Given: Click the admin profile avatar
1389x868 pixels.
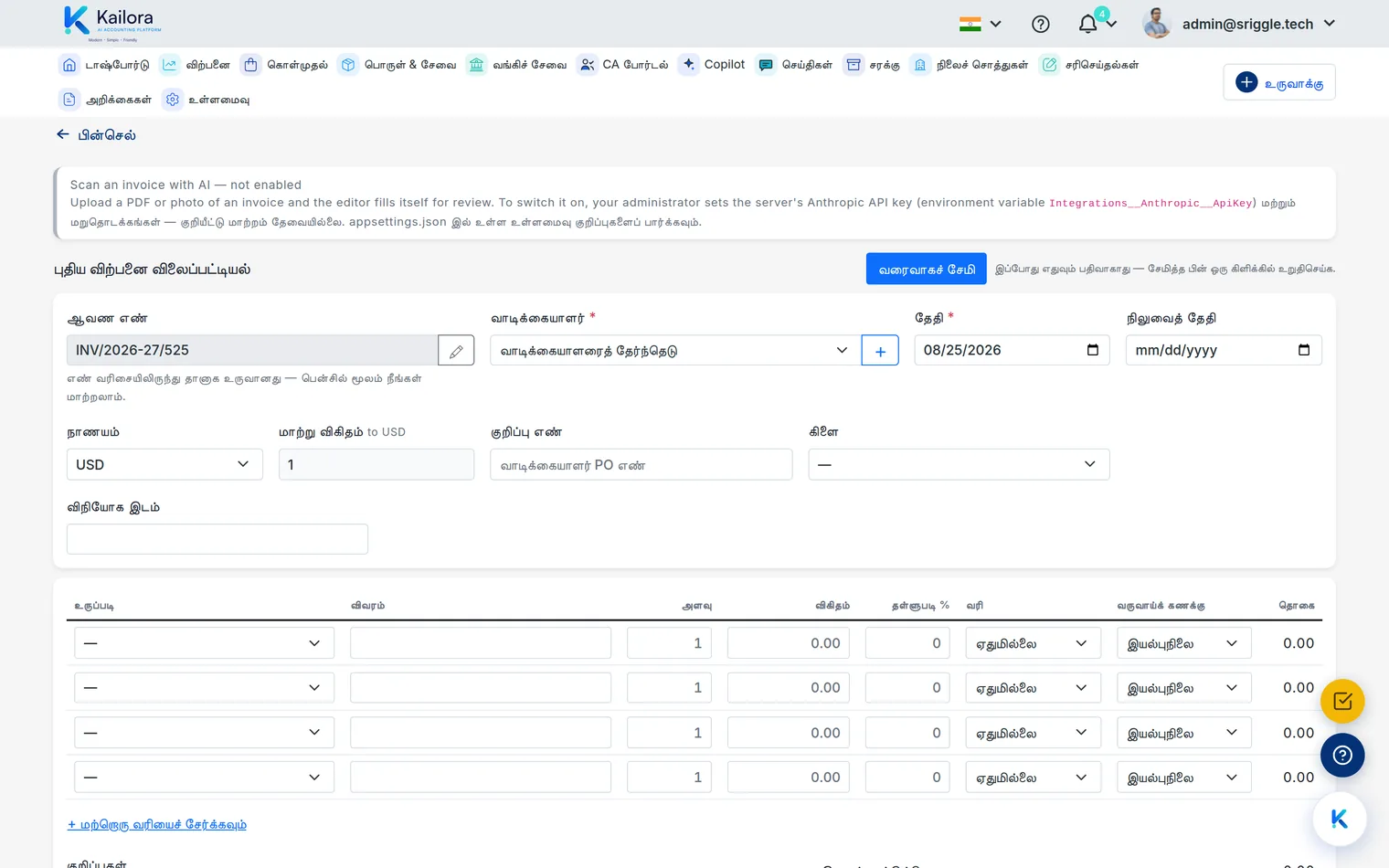Looking at the screenshot, I should tap(1157, 24).
